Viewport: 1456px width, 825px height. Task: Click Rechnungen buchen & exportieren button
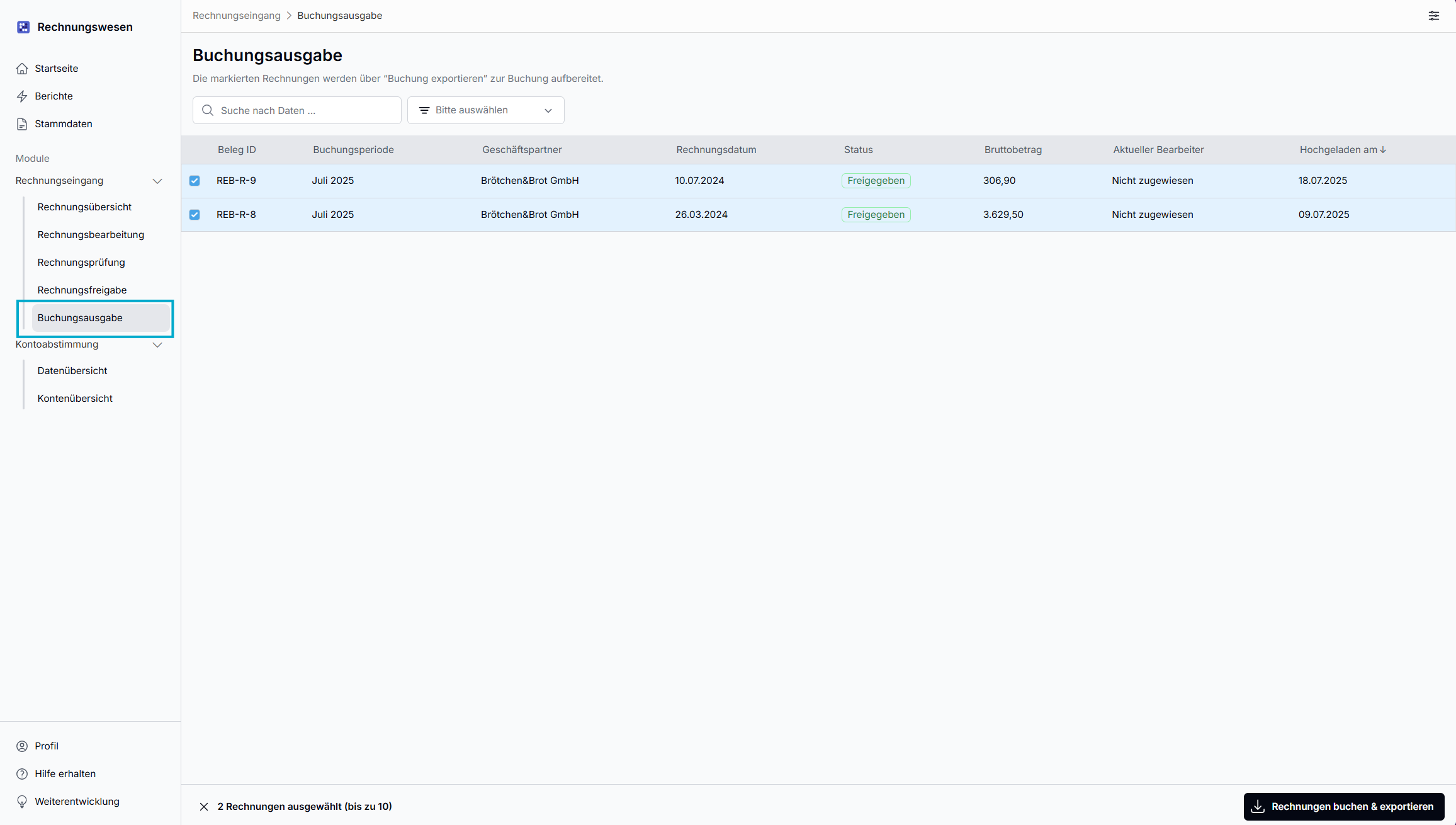[1344, 807]
